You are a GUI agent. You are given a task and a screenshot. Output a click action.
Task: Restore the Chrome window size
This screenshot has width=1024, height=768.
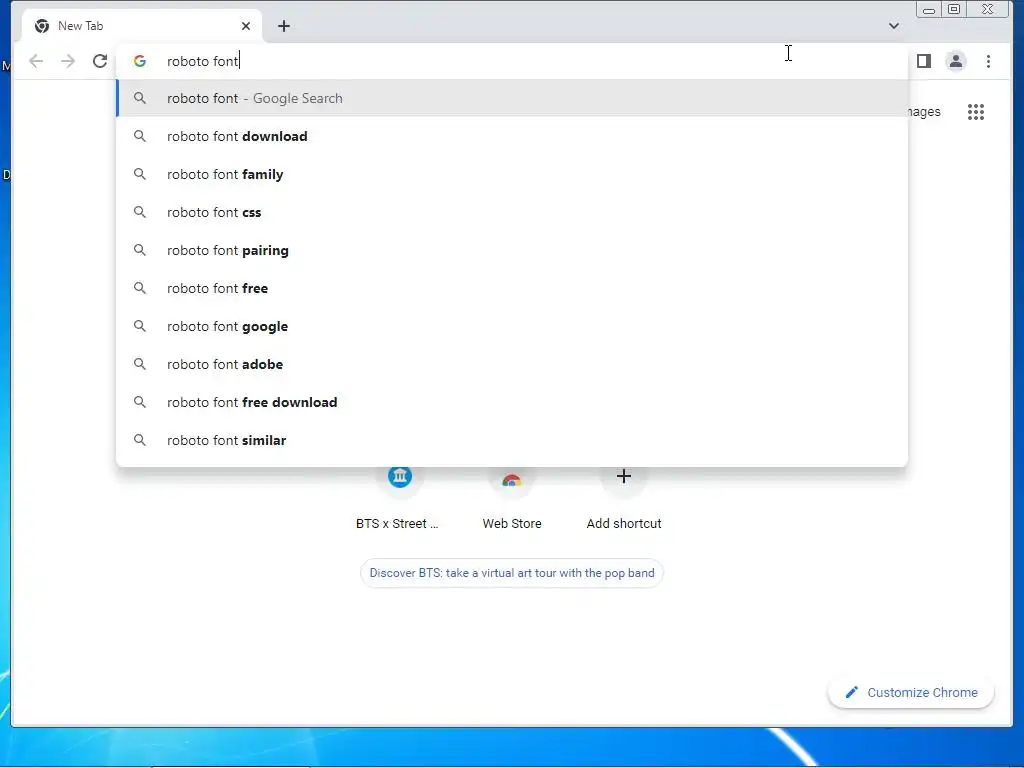954,9
